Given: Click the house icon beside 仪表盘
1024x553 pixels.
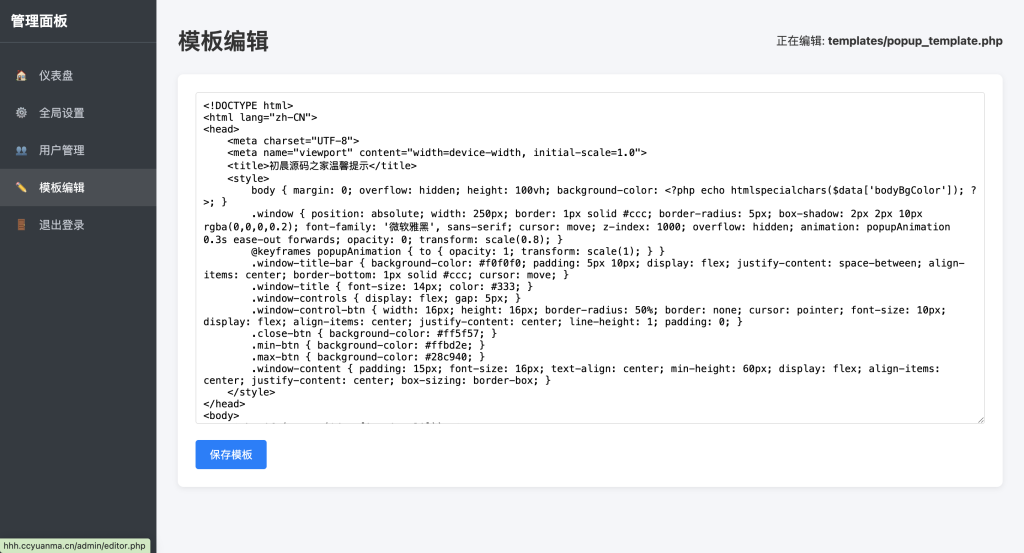Looking at the screenshot, I should pos(21,76).
